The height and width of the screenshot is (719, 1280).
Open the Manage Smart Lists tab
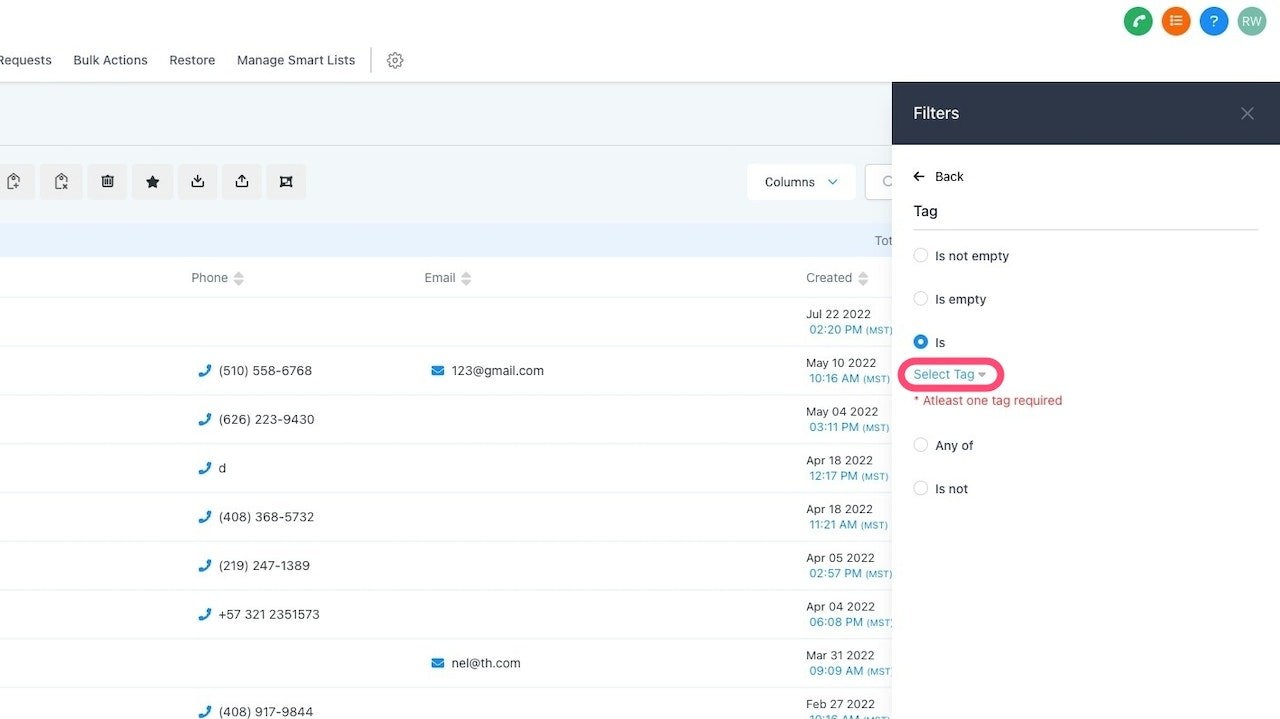tap(296, 60)
